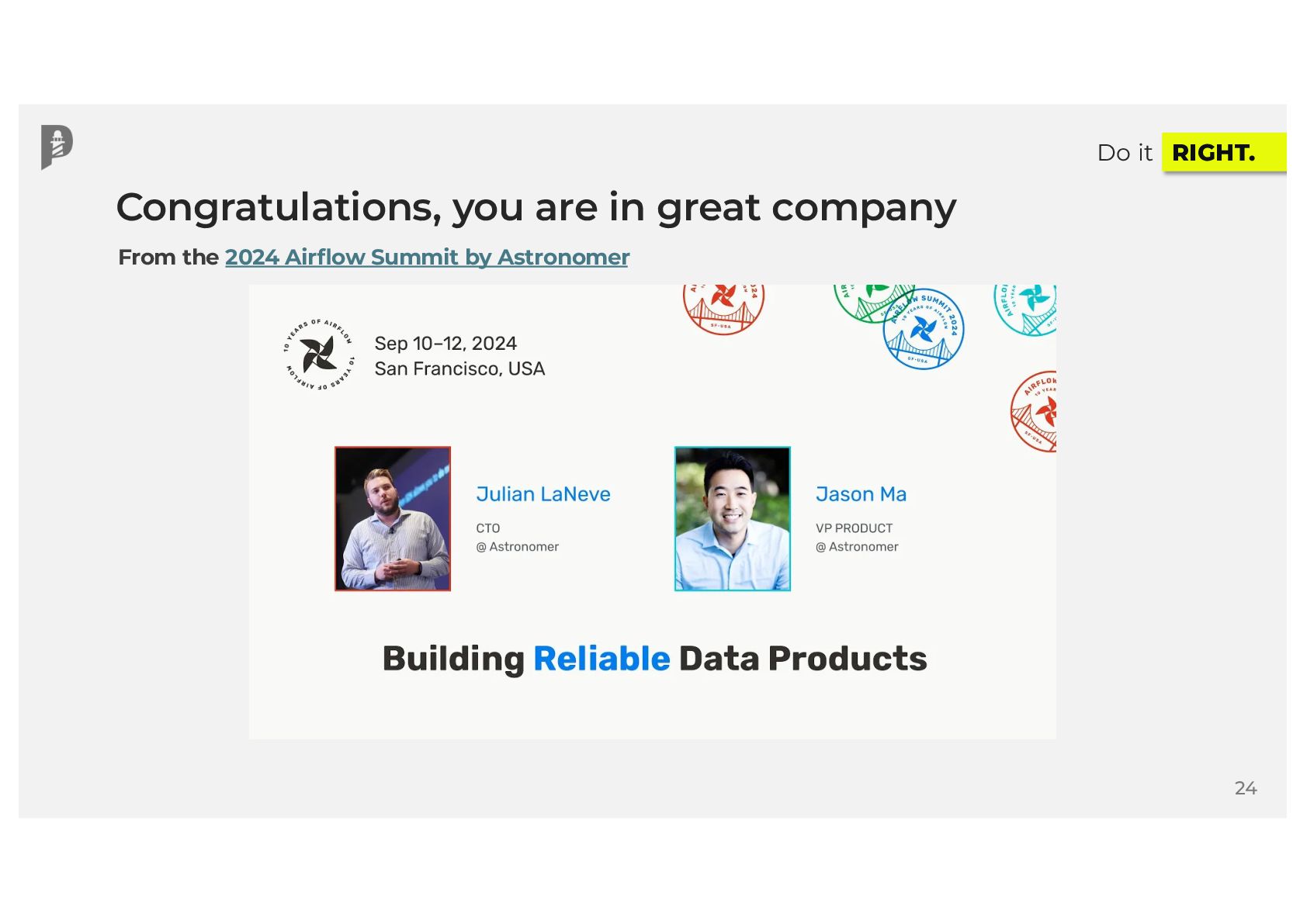Select the red Airflow Summit stamp at top
The width and height of the screenshot is (1307, 924).
click(x=723, y=309)
